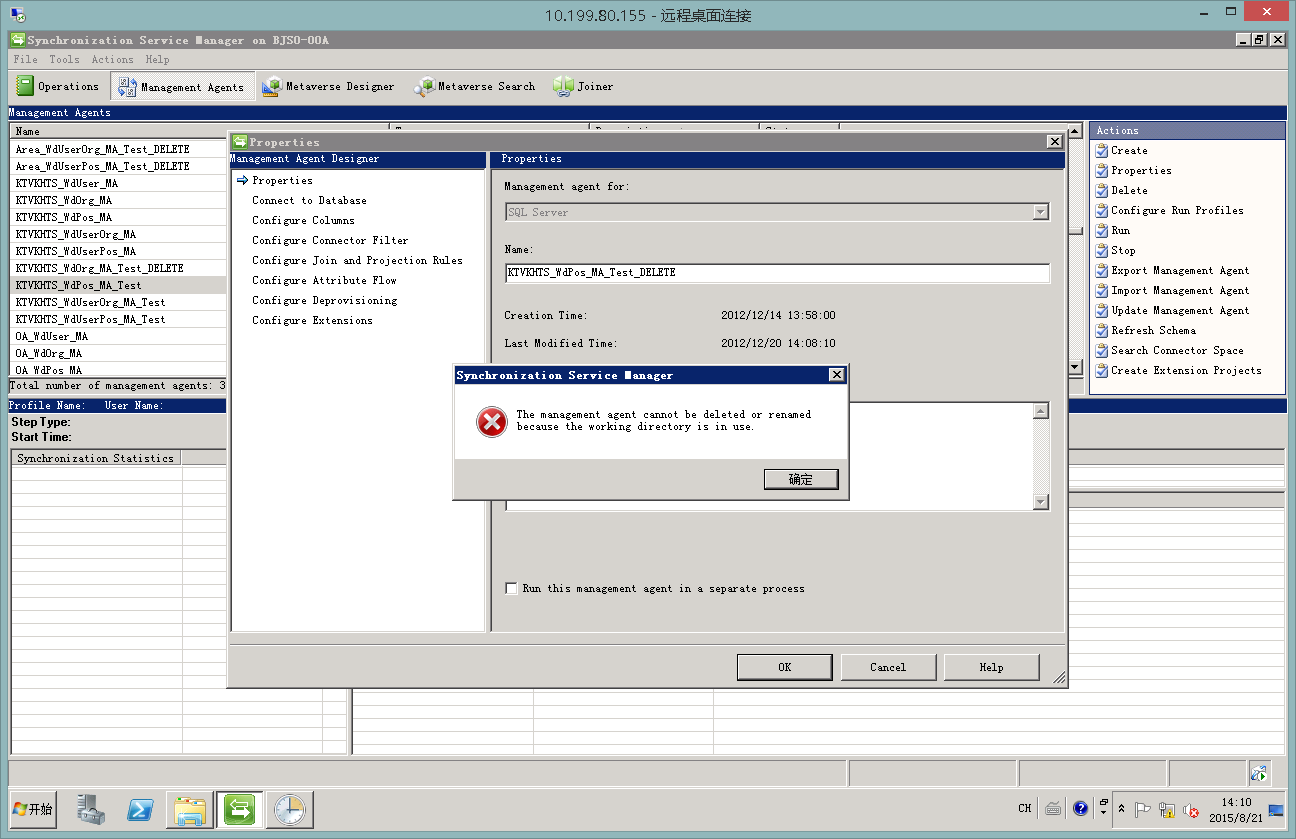
Task: Open the Help menu
Action: [x=157, y=60]
